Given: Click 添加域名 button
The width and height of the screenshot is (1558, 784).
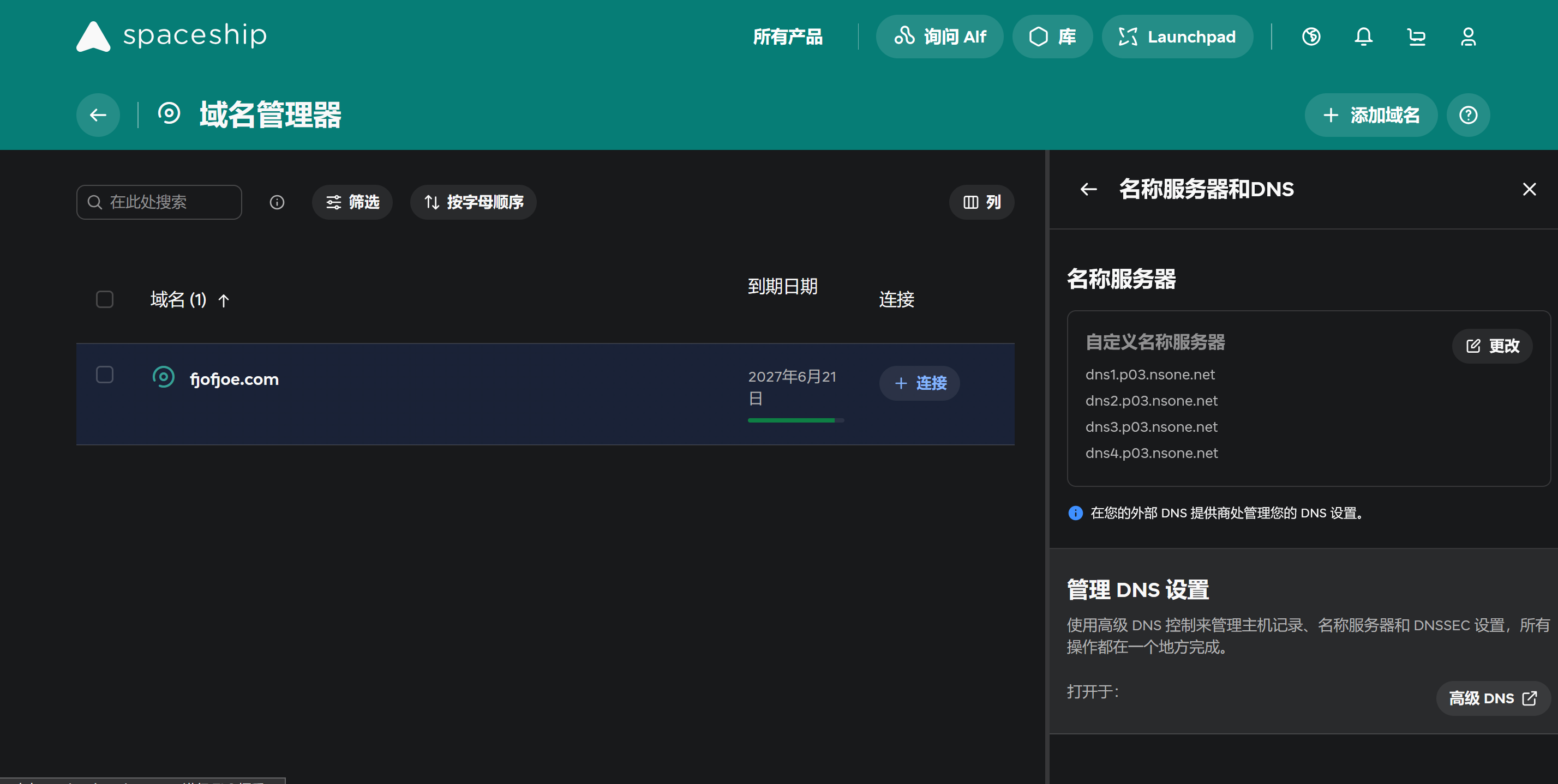Looking at the screenshot, I should pos(1370,115).
